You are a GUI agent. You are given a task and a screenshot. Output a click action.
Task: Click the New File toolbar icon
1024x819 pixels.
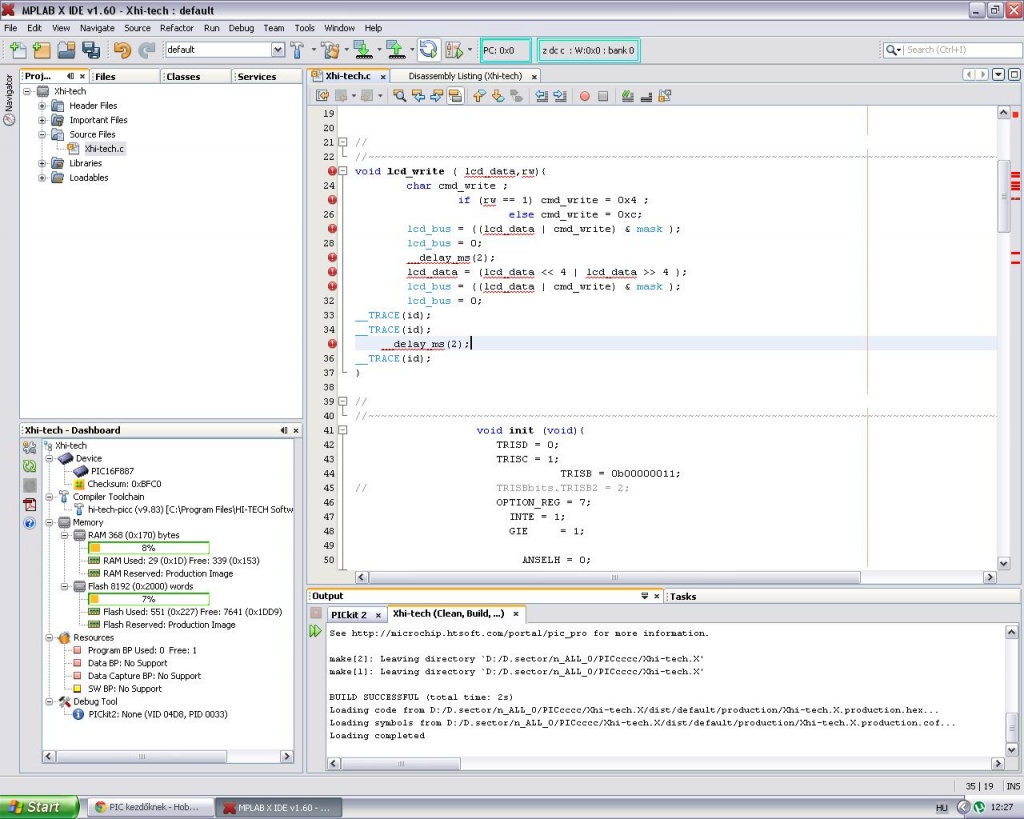(x=17, y=50)
